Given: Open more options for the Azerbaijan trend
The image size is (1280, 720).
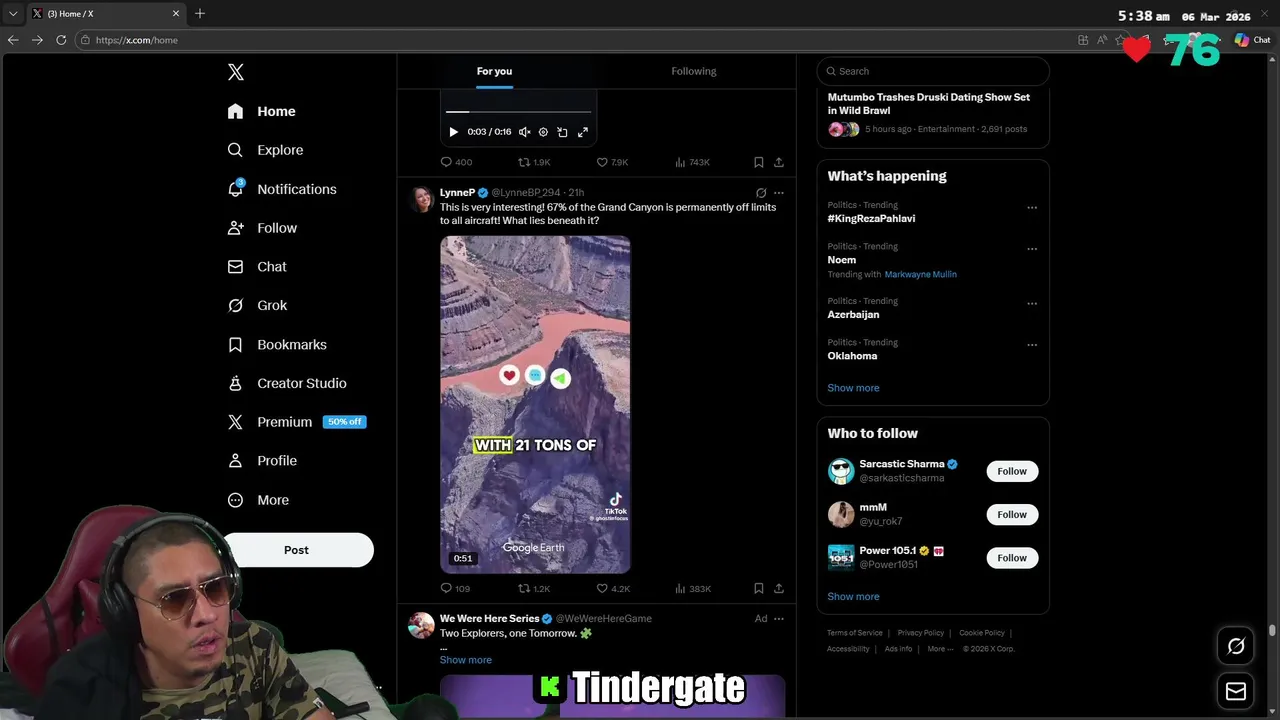Looking at the screenshot, I should pyautogui.click(x=1032, y=304).
